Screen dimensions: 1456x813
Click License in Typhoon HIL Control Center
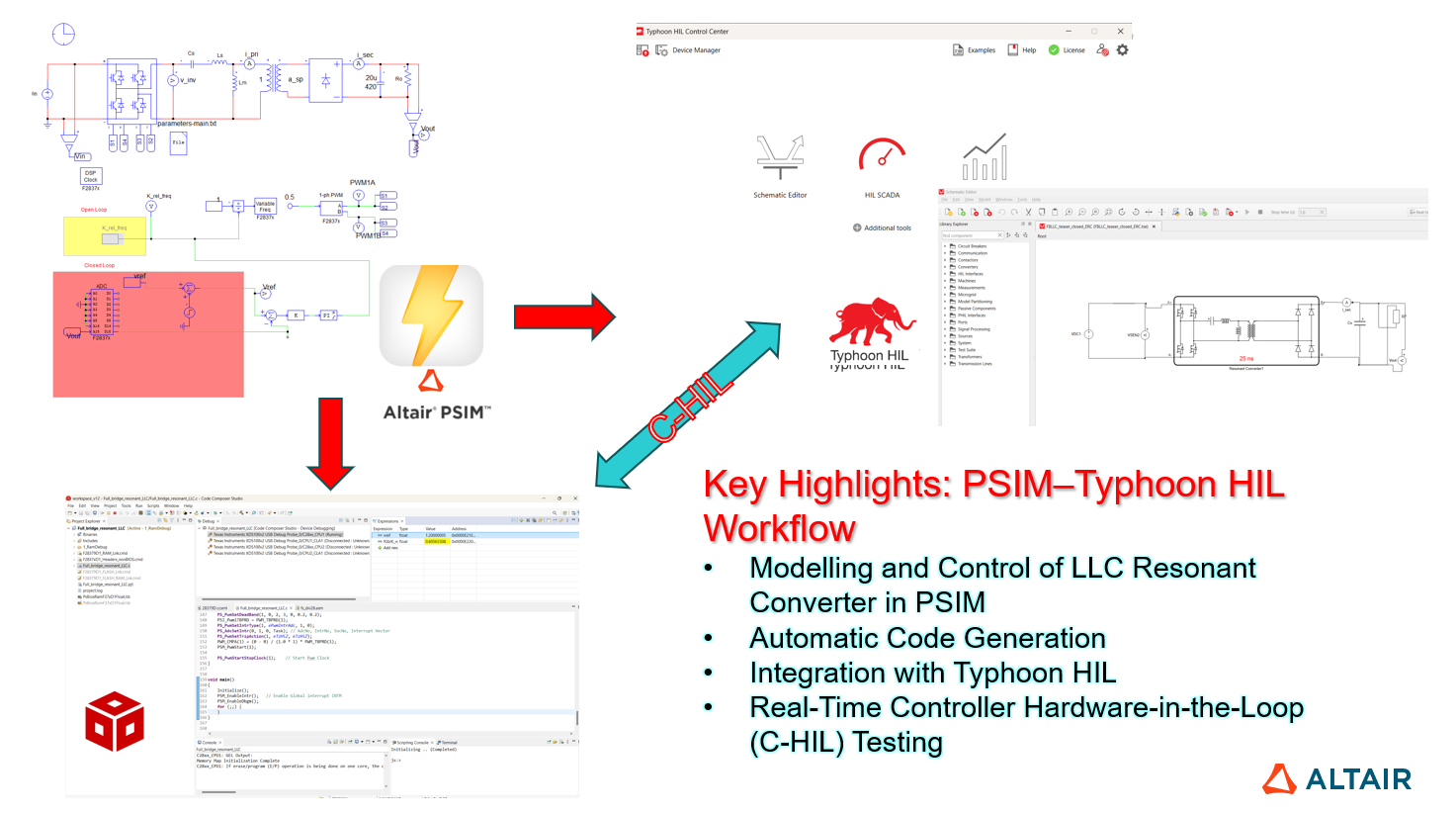pyautogui.click(x=1067, y=50)
